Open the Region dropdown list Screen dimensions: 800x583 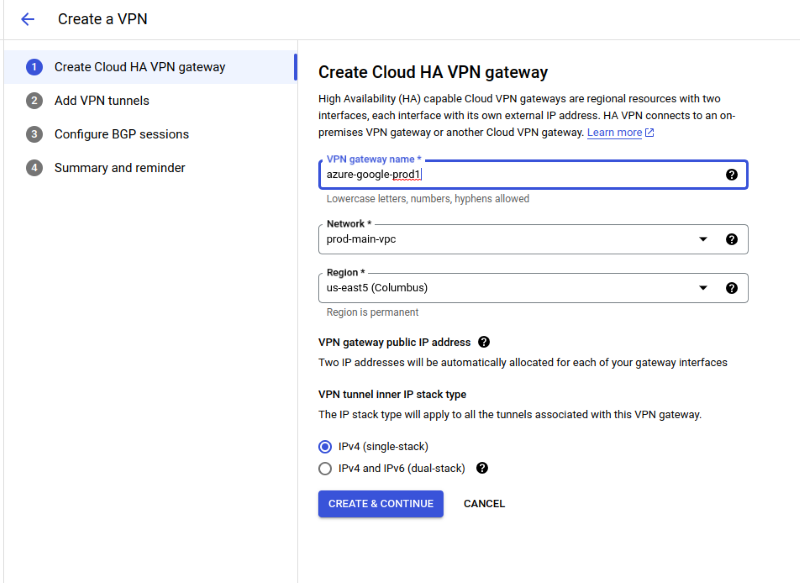coord(703,288)
